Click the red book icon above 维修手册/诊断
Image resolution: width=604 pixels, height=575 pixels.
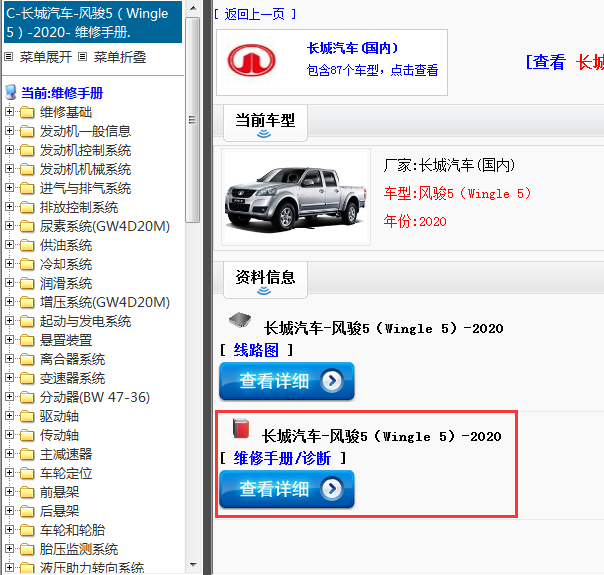(x=241, y=428)
